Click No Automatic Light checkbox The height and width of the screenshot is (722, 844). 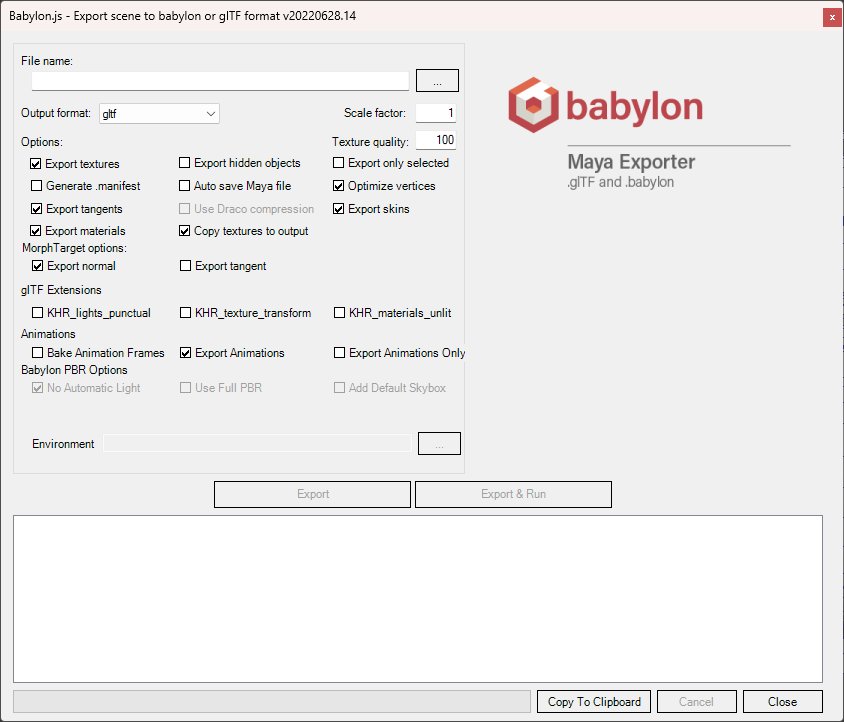pos(37,388)
